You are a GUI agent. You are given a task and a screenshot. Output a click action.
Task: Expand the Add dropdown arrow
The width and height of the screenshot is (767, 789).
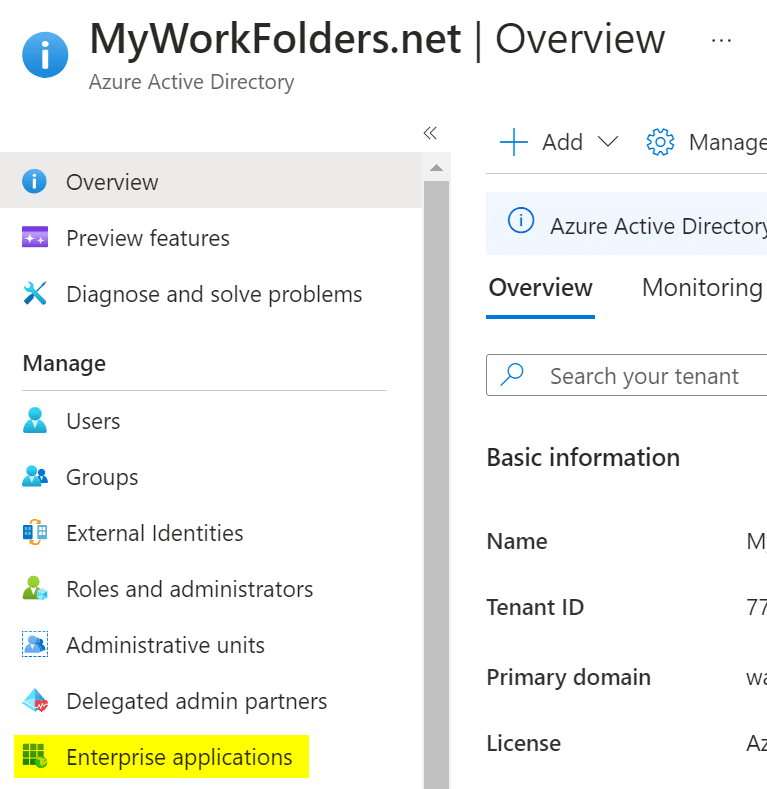pos(608,142)
